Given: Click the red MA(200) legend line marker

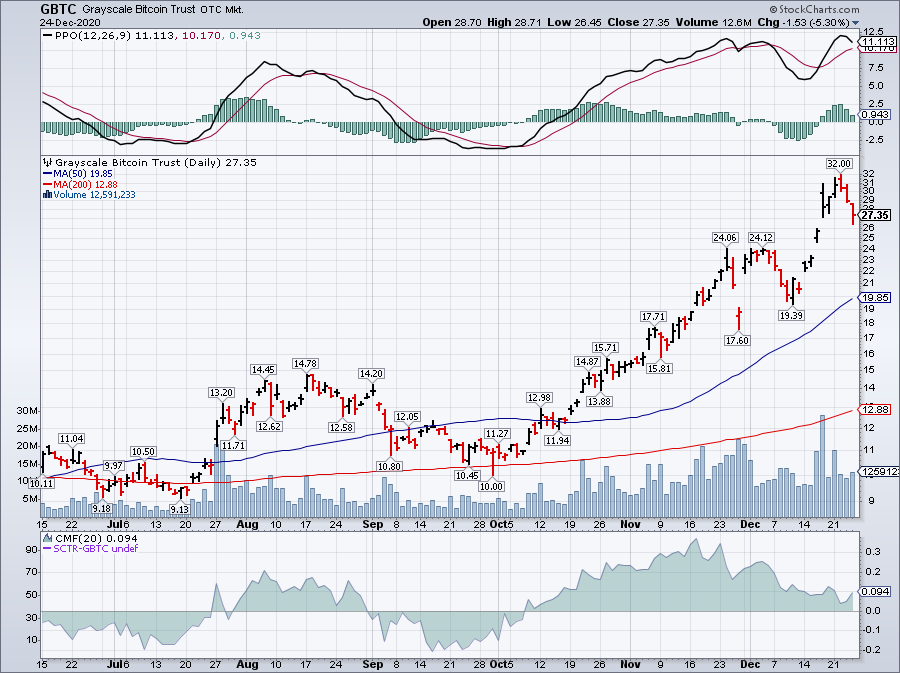Looking at the screenshot, I should click(48, 185).
